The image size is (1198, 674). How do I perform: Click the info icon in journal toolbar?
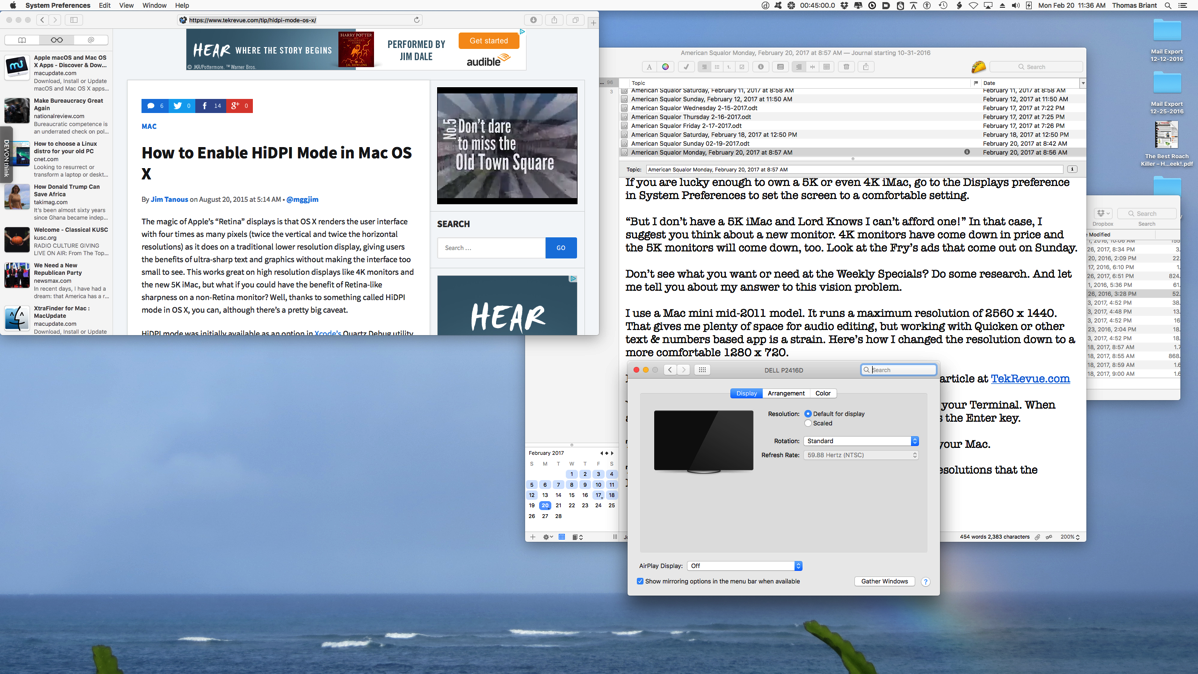tap(760, 67)
